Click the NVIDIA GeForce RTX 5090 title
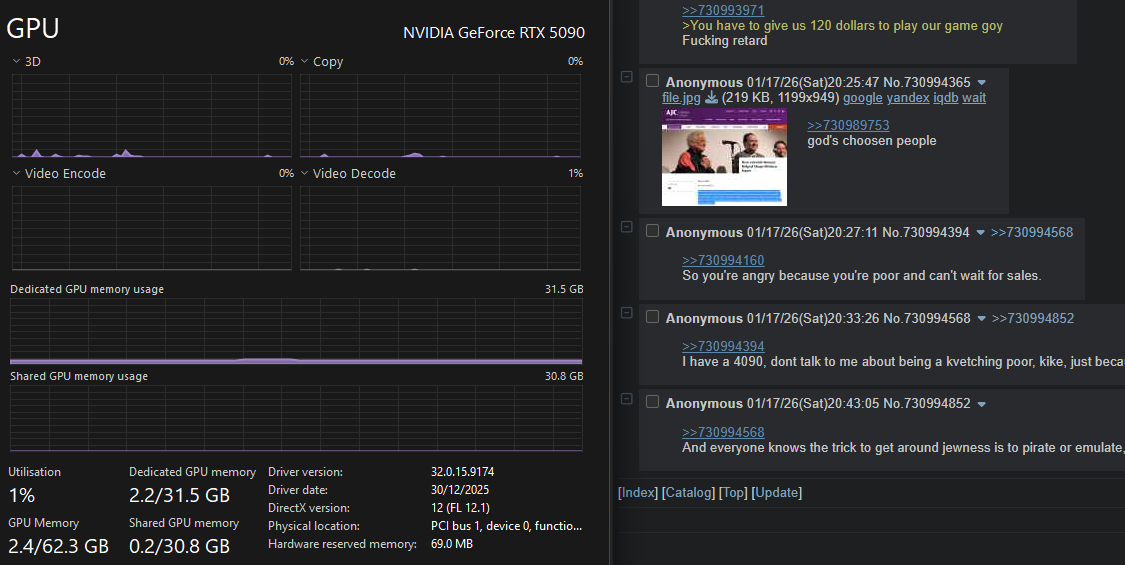The image size is (1125, 565). (x=494, y=32)
